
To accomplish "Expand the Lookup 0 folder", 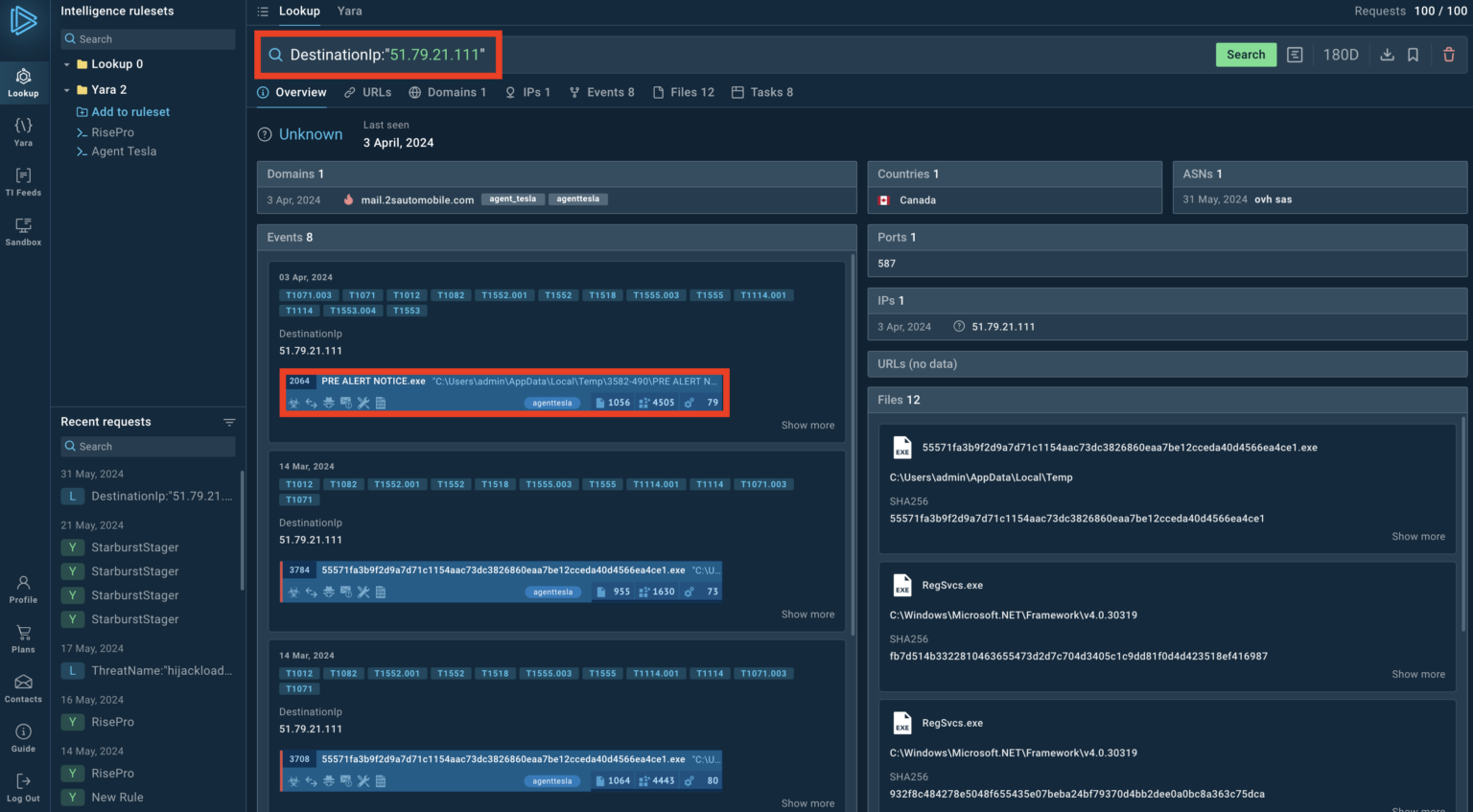I will pos(67,66).
